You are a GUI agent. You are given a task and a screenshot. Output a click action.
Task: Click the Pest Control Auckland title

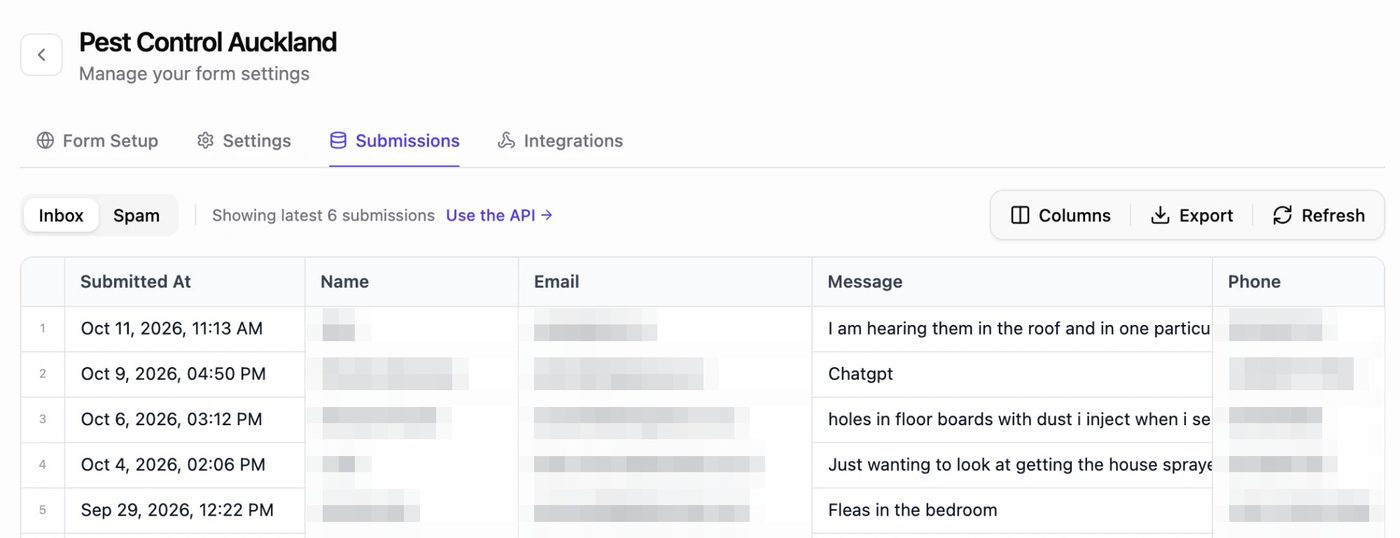coord(208,42)
